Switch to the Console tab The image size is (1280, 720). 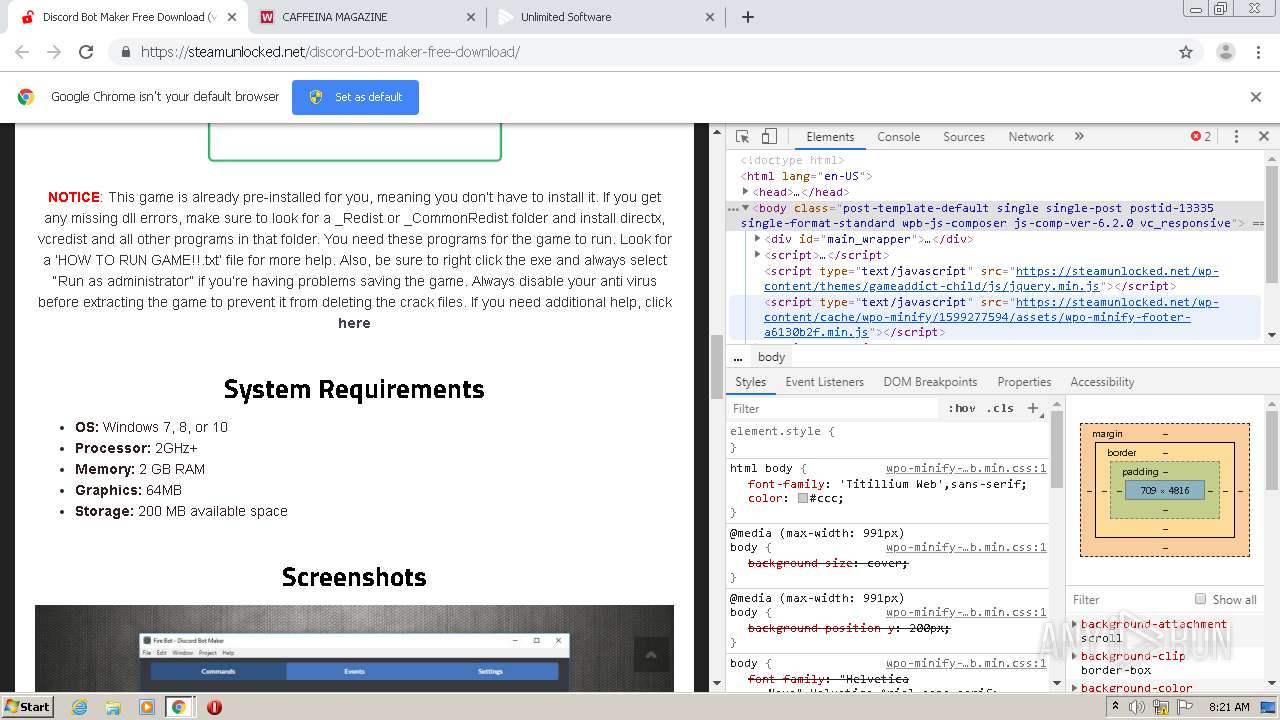point(898,137)
